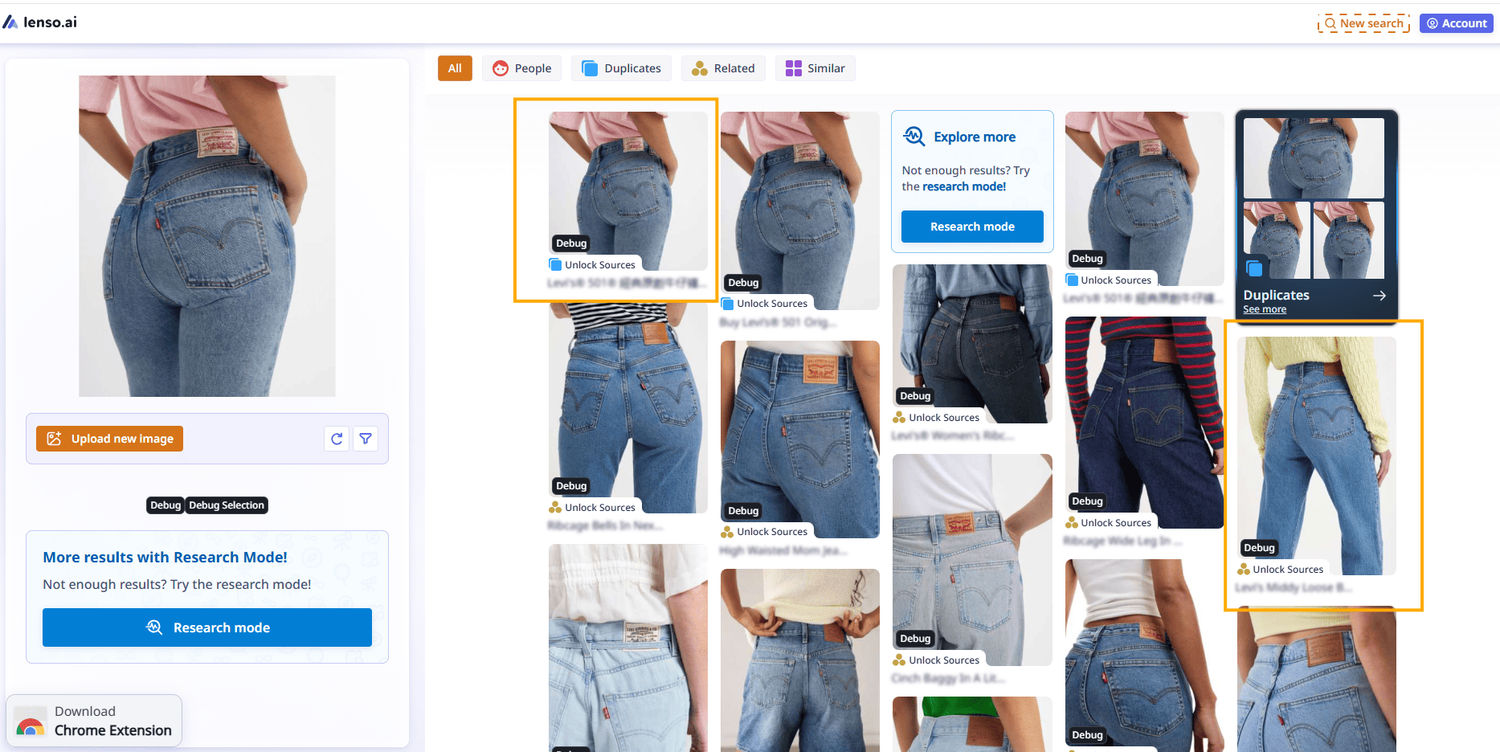1500x752 pixels.
Task: Click Debug on the denim shirt dark jeans image
Action: (x=915, y=396)
